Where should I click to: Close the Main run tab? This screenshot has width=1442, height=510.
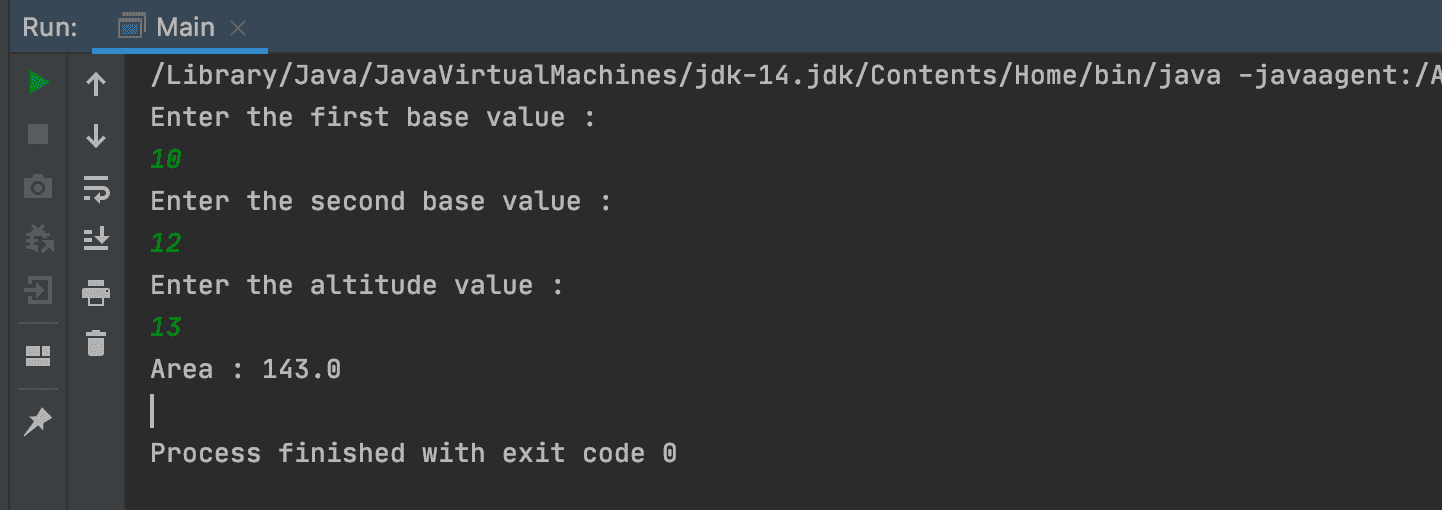click(238, 28)
